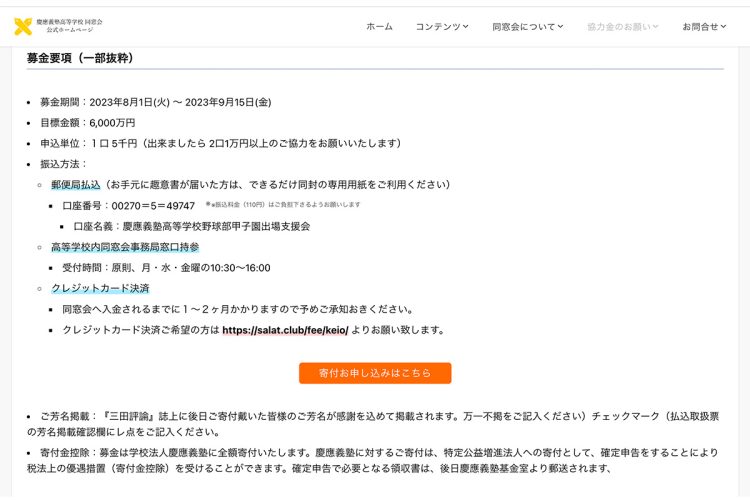Viewport: 750px width, 500px height.
Task: Expand the コンテンツ dropdown chevron
Action: (x=465, y=27)
